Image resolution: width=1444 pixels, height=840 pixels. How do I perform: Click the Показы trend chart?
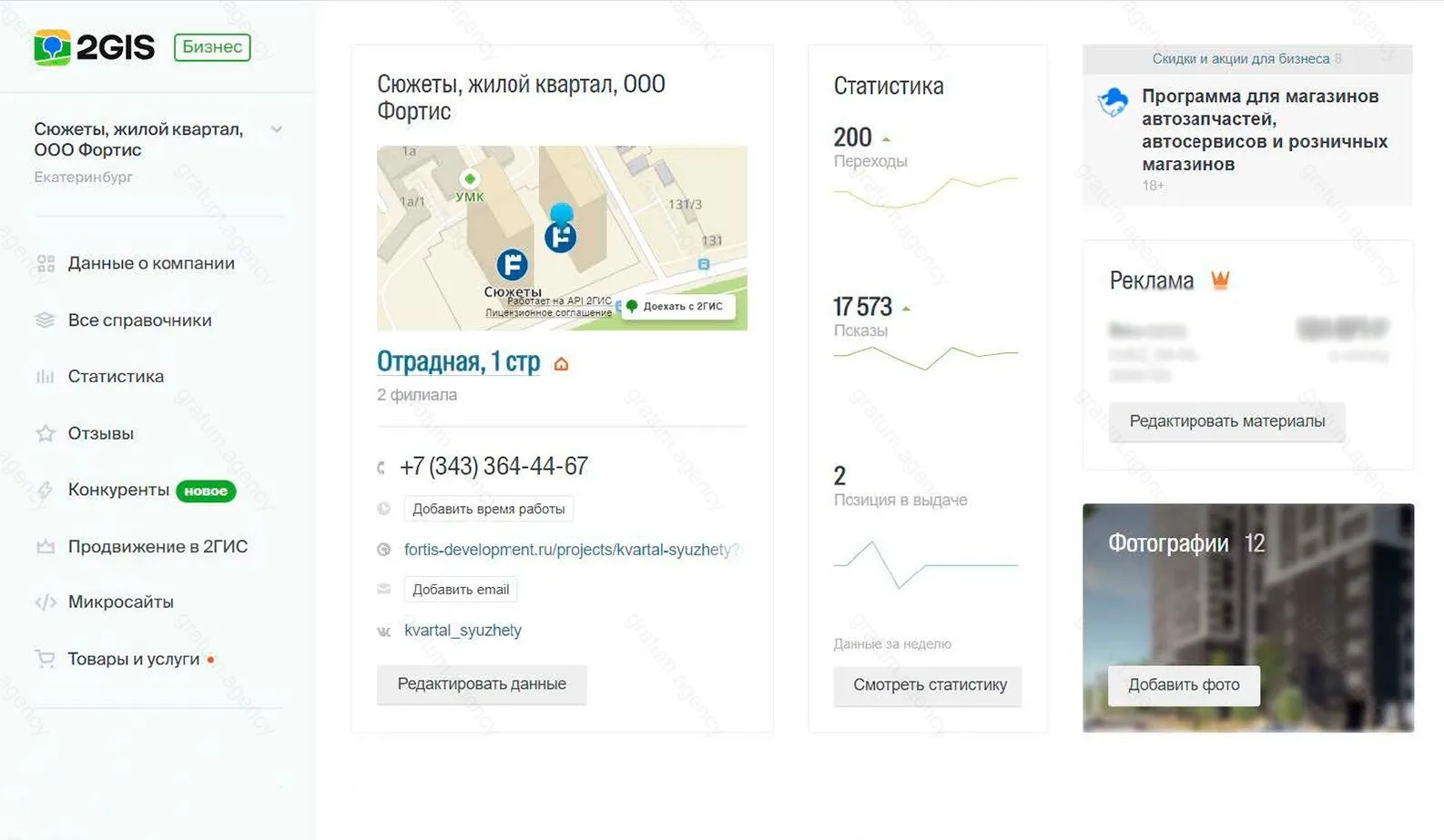926,358
